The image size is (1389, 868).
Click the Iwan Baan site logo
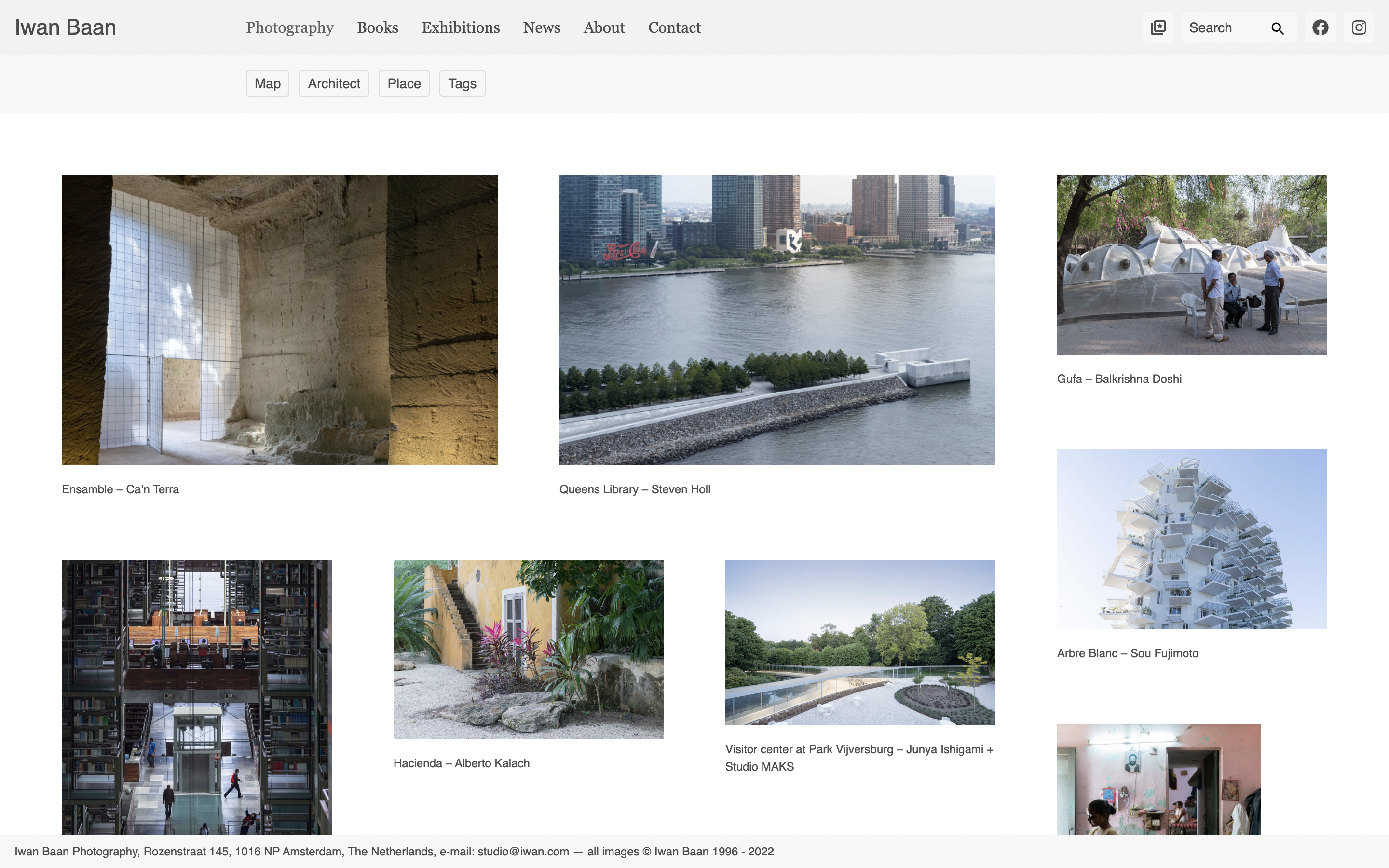(x=66, y=27)
